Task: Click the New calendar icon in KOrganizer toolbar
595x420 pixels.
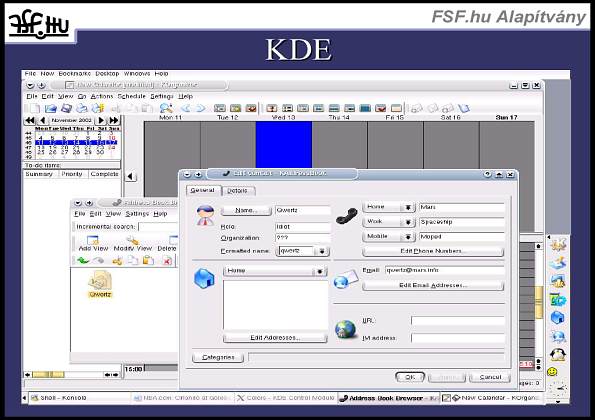Action: coord(34,109)
